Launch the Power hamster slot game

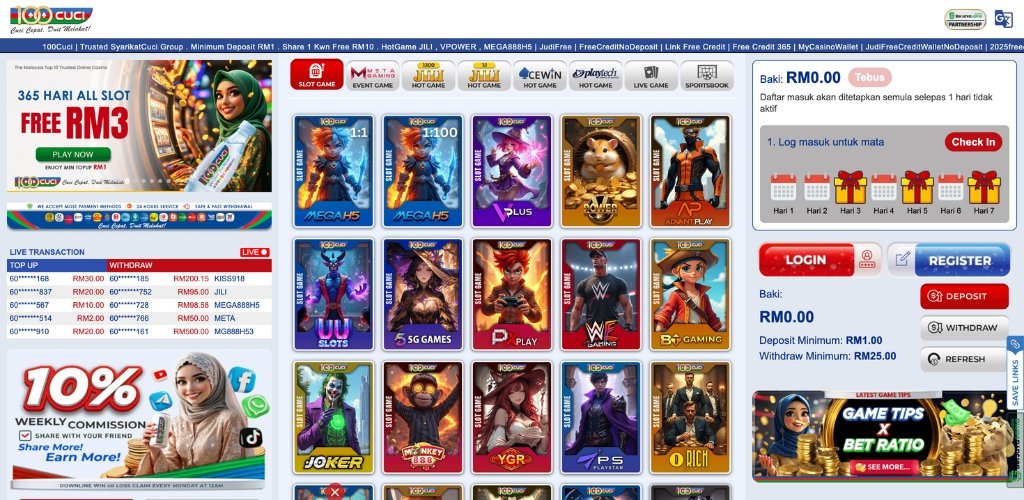coord(601,171)
